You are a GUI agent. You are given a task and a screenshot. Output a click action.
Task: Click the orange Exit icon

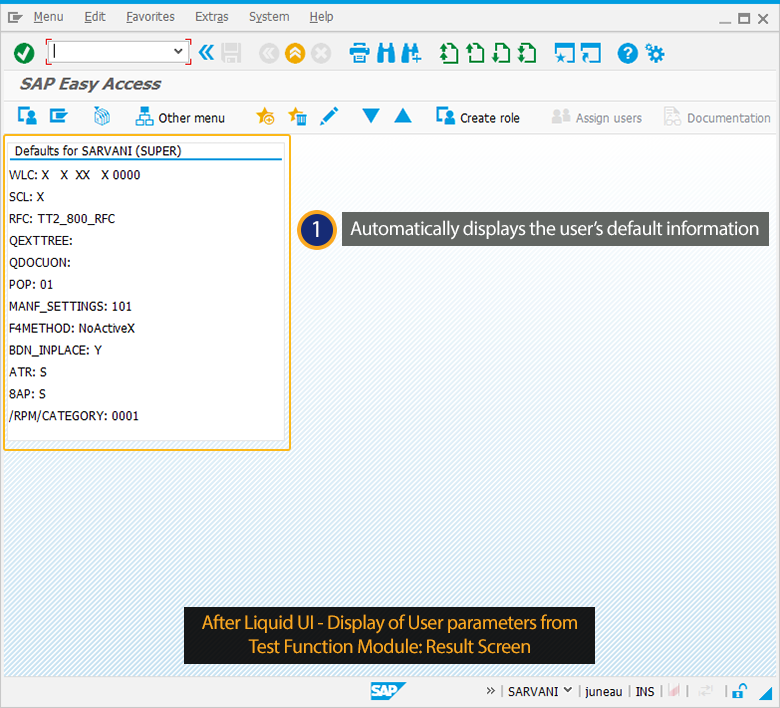coord(295,53)
